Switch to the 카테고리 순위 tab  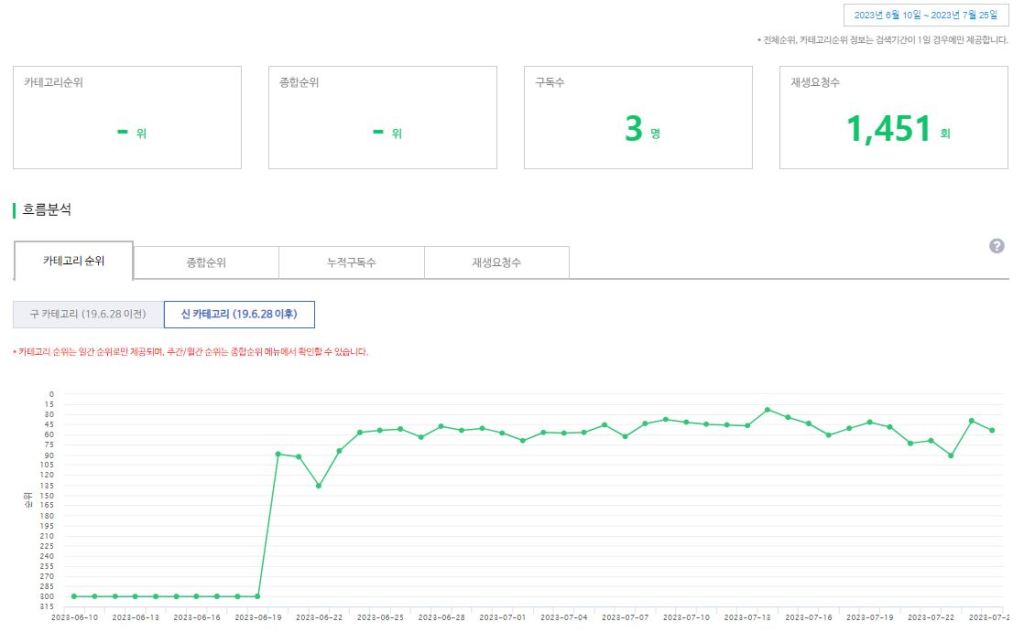pos(73,261)
